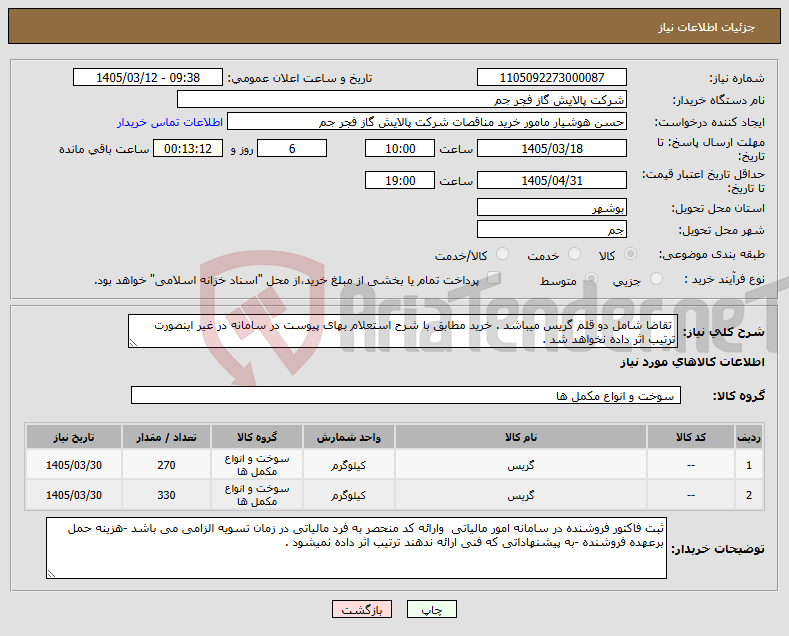Image resolution: width=789 pixels, height=636 pixels.
Task: Click the buyer organization name field
Action: 402,100
